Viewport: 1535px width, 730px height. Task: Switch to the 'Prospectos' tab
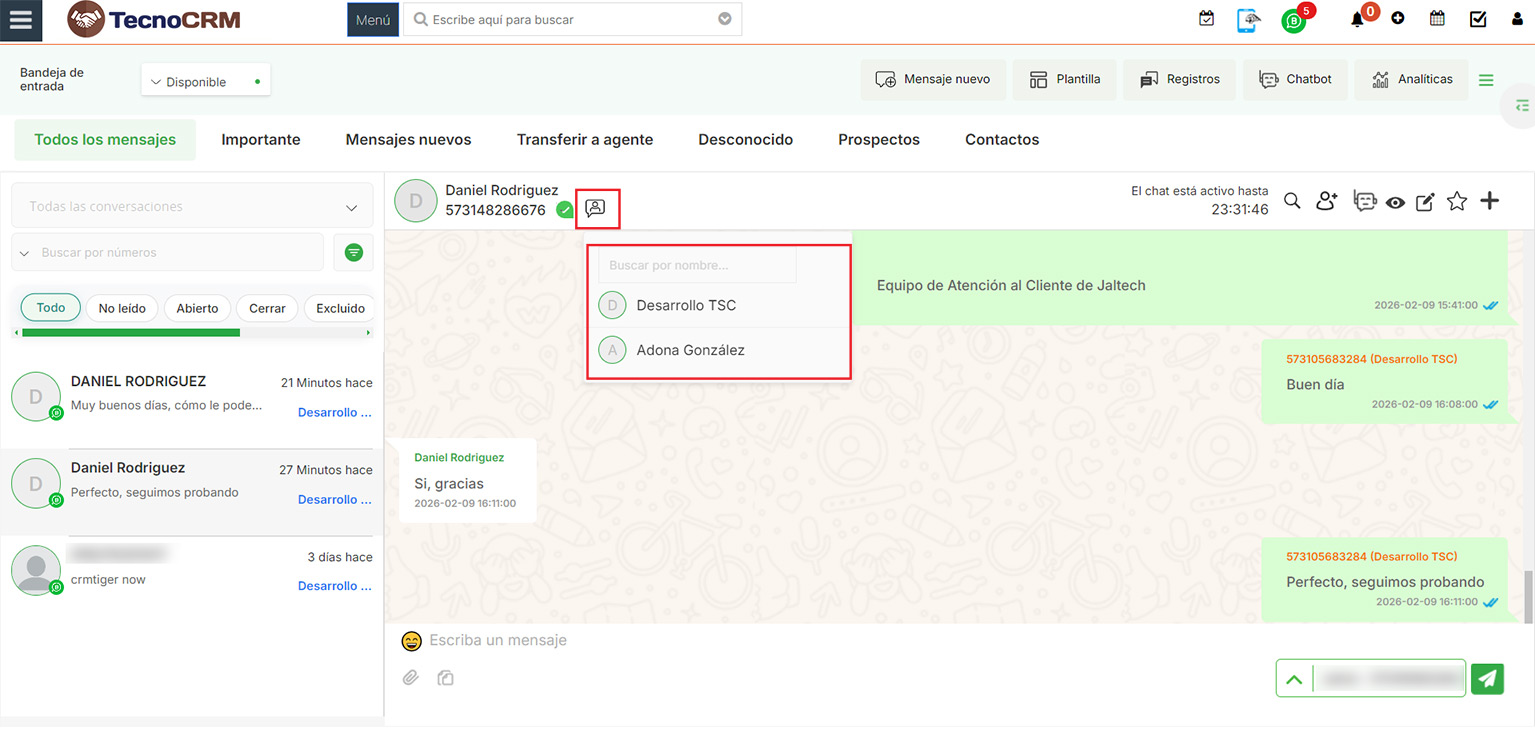[878, 140]
